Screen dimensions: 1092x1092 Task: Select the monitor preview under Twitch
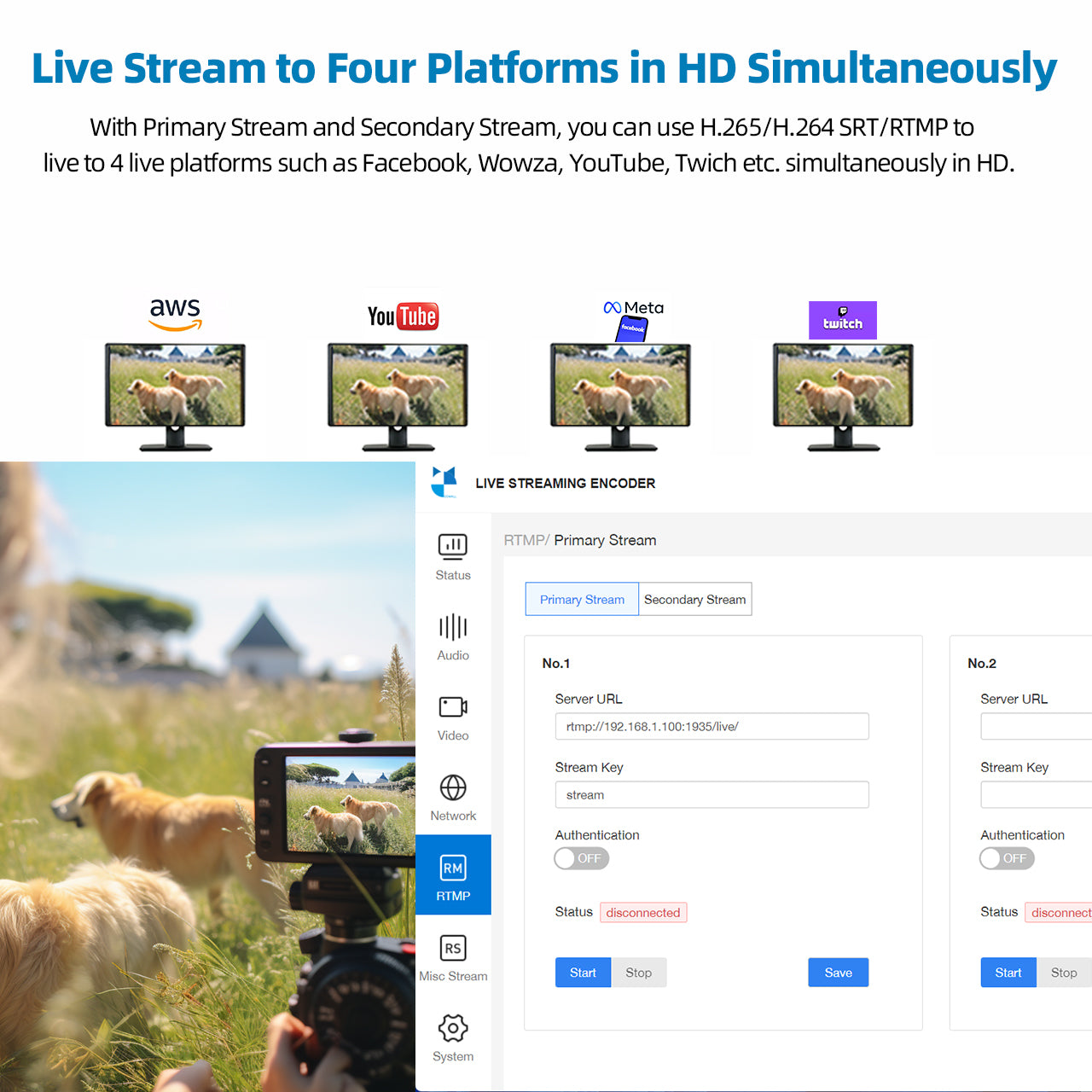tap(843, 397)
